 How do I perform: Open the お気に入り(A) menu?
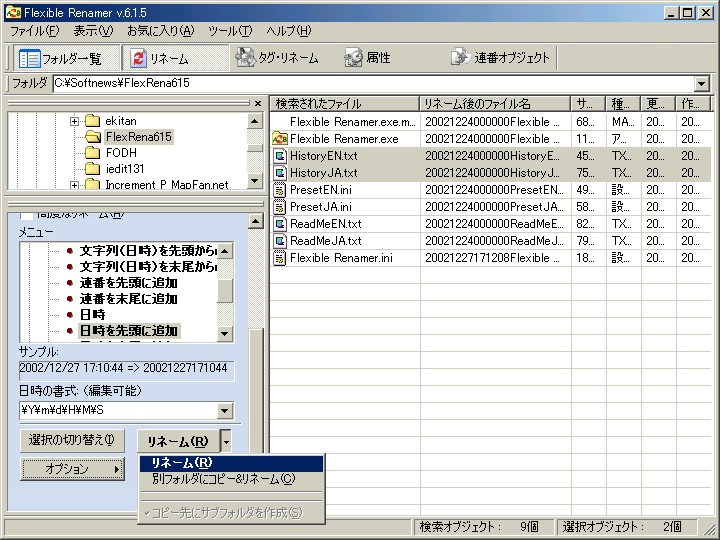pyautogui.click(x=161, y=31)
